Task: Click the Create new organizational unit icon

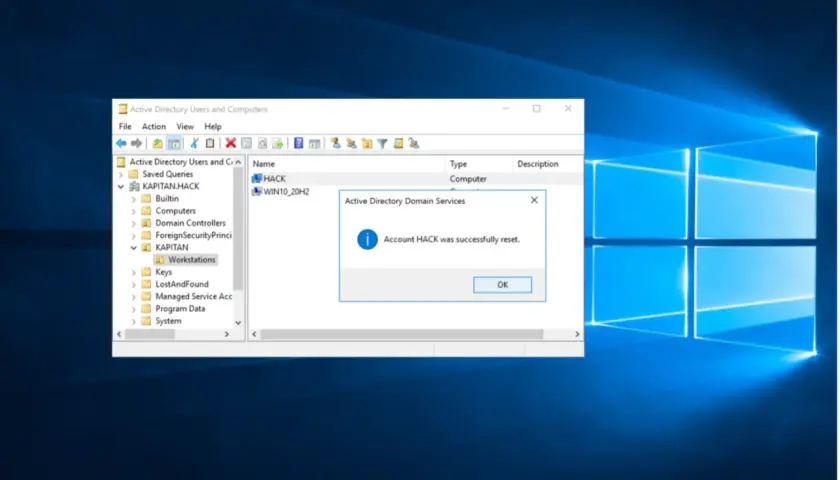Action: (x=367, y=143)
